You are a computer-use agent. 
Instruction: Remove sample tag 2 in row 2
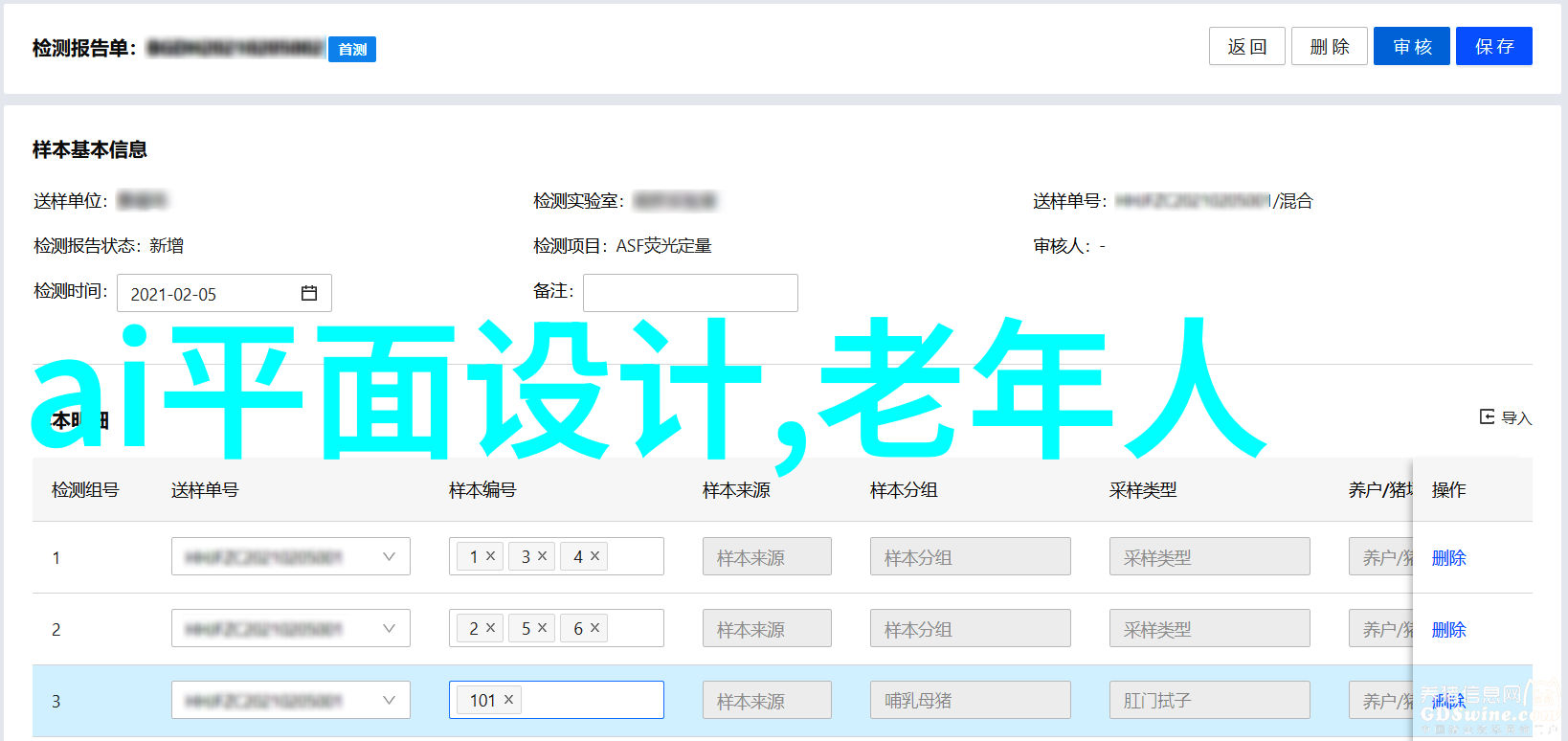pos(490,627)
